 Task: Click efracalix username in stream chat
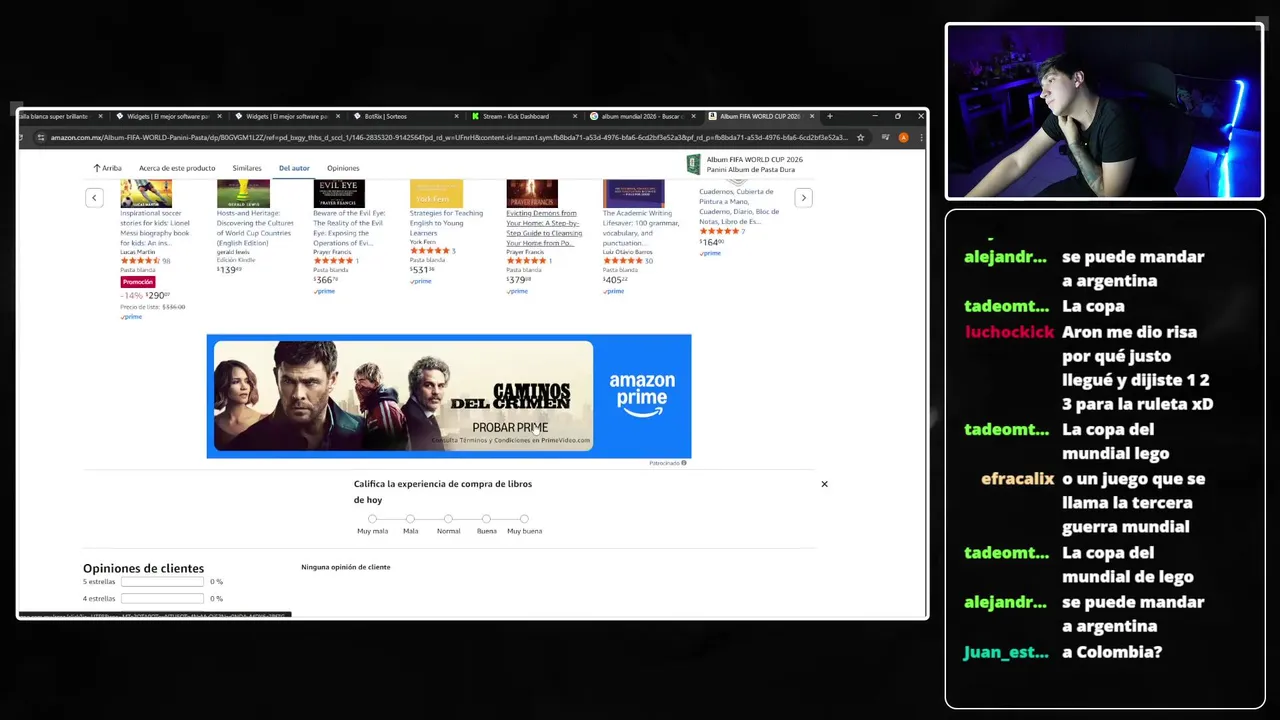point(1017,479)
